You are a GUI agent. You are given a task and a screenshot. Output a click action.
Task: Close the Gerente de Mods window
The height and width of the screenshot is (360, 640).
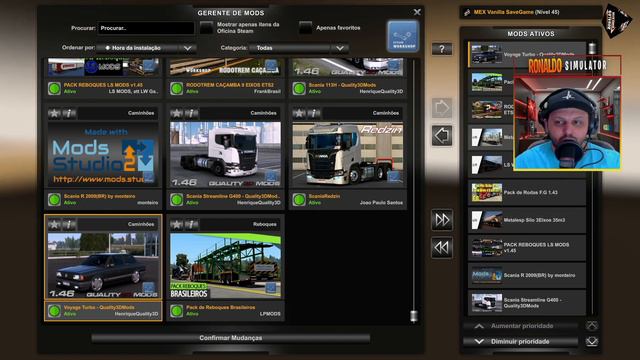point(417,12)
